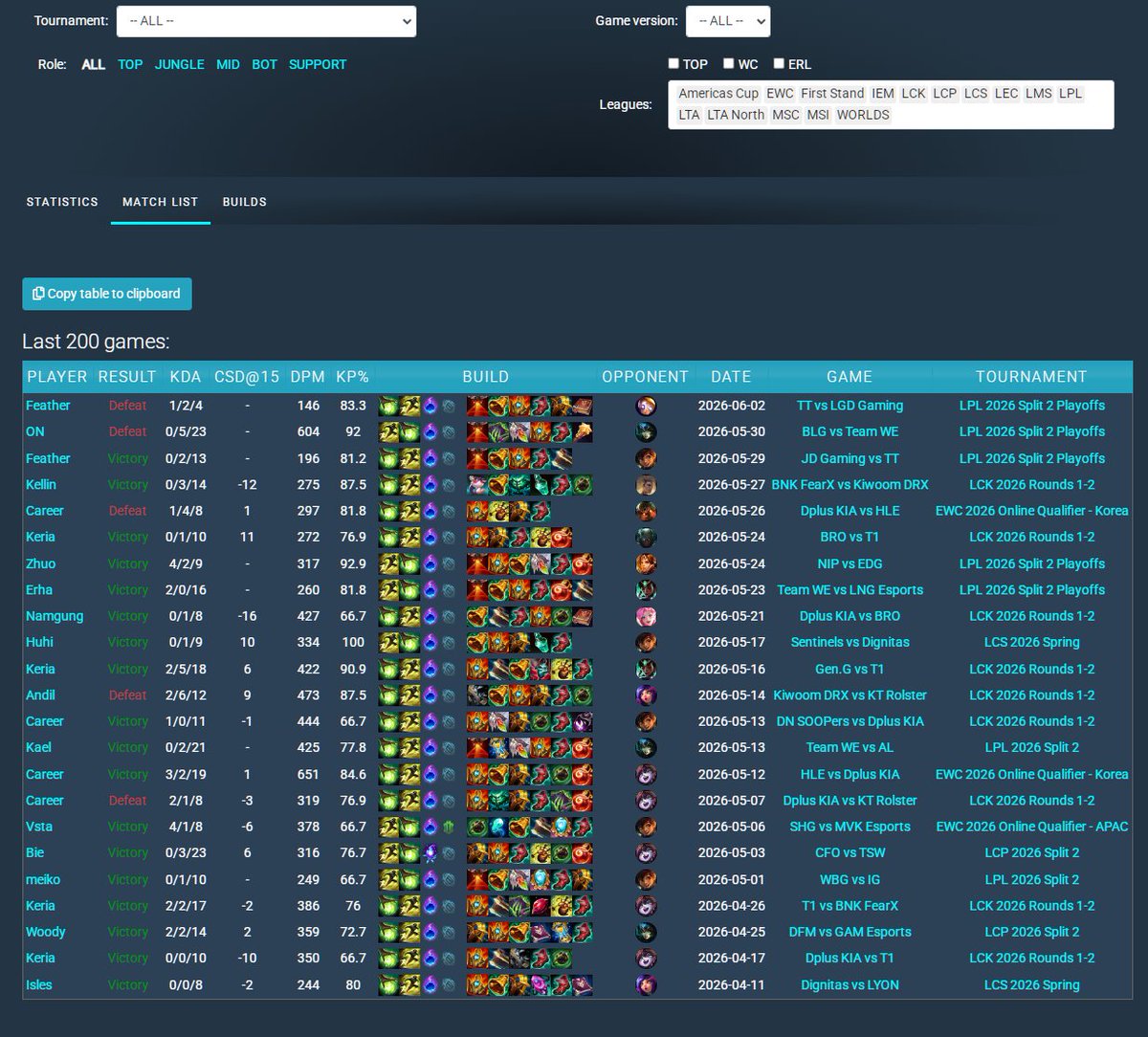
Task: Filter role by SUPPORT
Action: pyautogui.click(x=318, y=64)
